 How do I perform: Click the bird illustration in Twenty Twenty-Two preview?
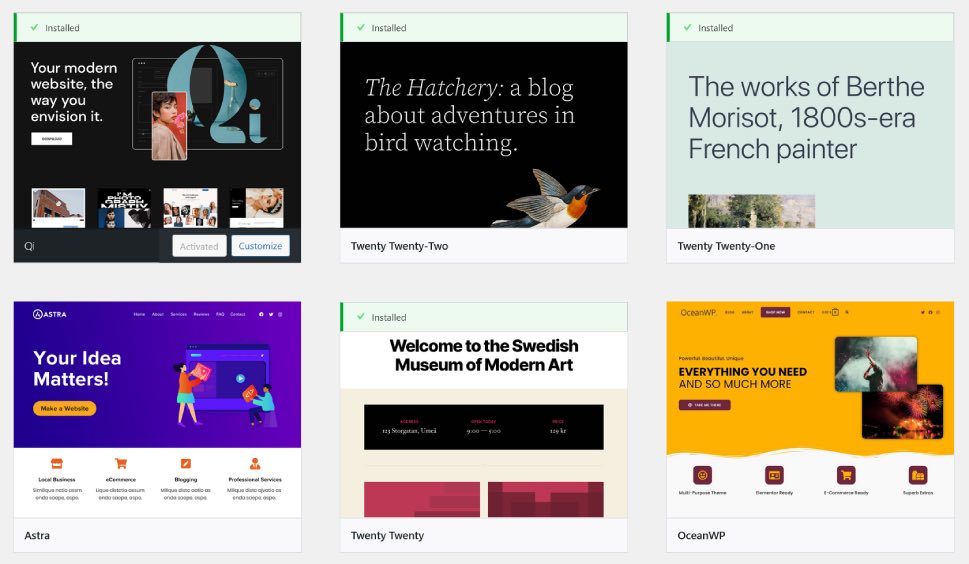pyautogui.click(x=547, y=199)
